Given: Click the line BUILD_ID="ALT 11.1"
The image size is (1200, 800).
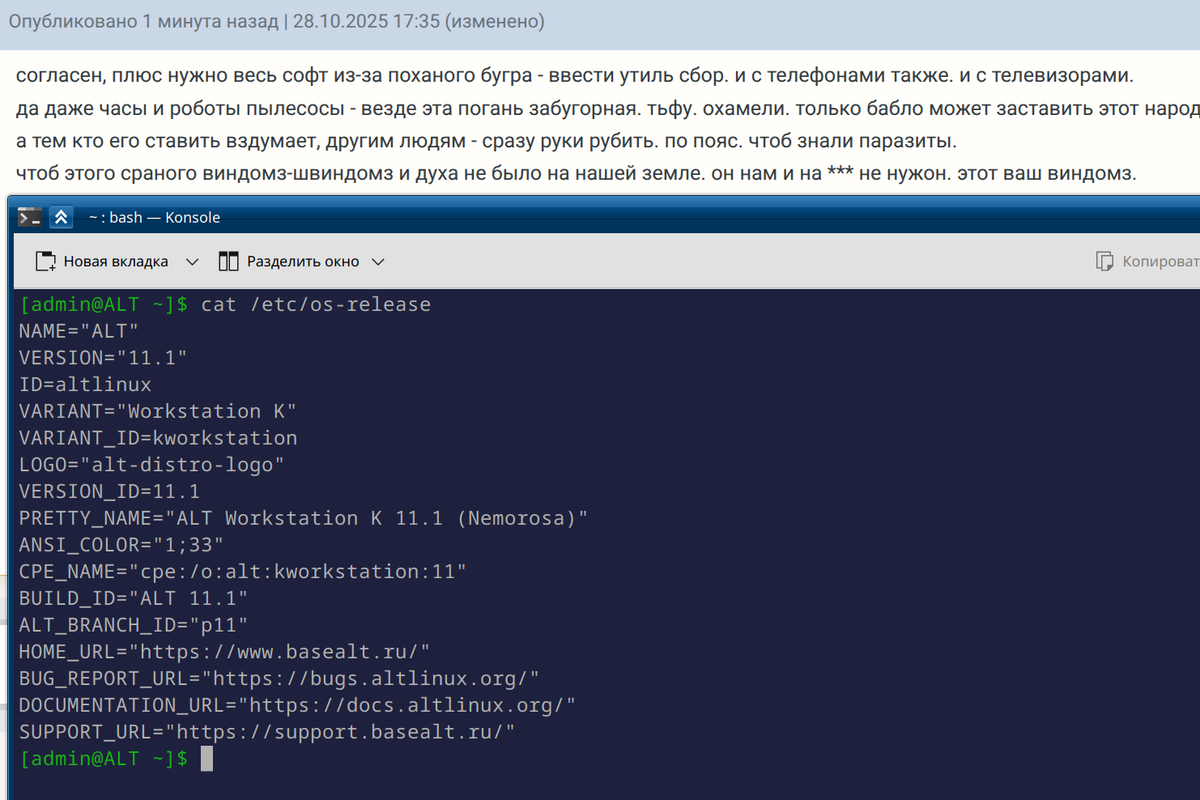Looking at the screenshot, I should click(134, 598).
